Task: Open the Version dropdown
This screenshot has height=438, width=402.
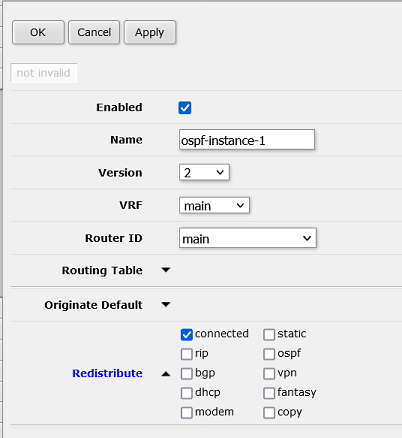Action: 204,172
